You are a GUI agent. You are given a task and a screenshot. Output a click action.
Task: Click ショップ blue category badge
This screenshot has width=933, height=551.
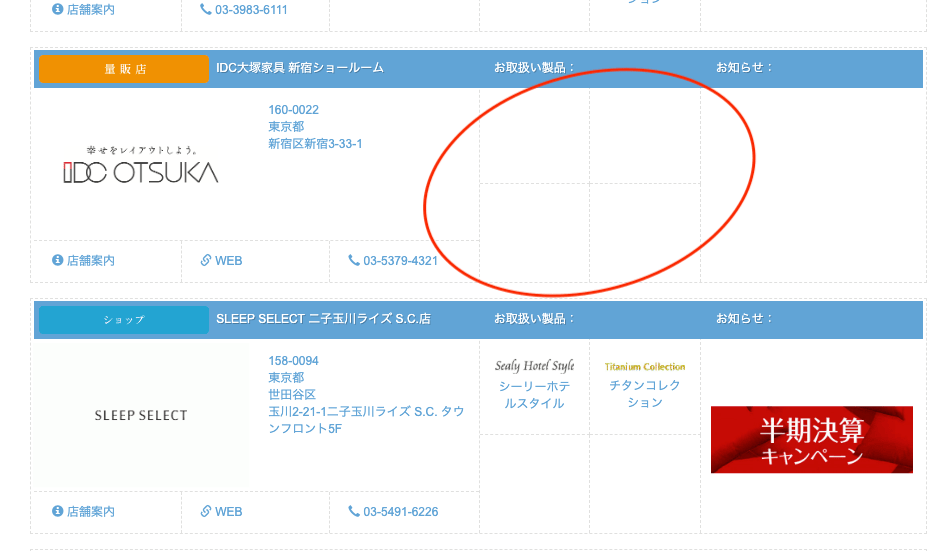point(124,320)
